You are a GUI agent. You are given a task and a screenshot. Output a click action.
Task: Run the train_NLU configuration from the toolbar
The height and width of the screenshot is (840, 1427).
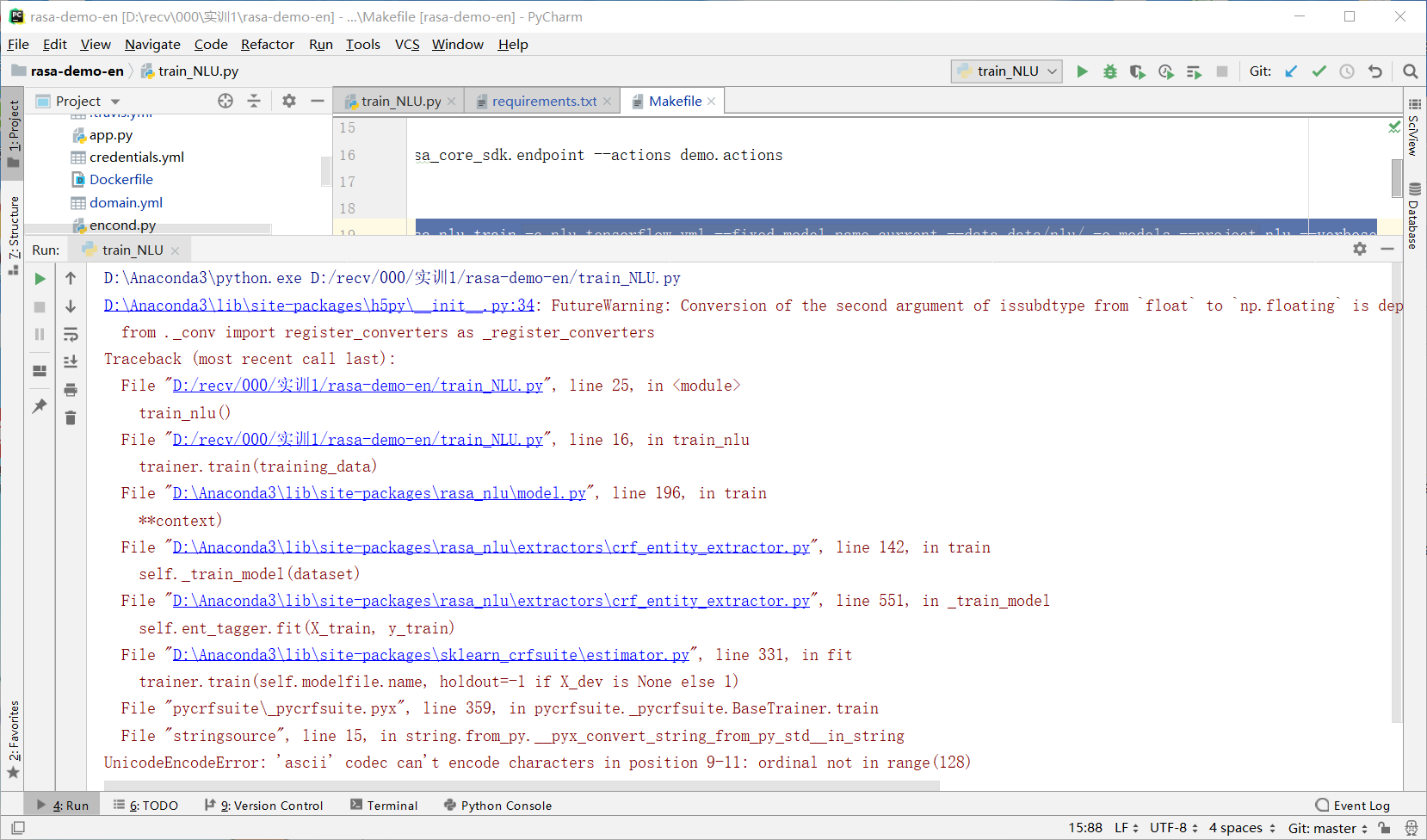point(1082,71)
